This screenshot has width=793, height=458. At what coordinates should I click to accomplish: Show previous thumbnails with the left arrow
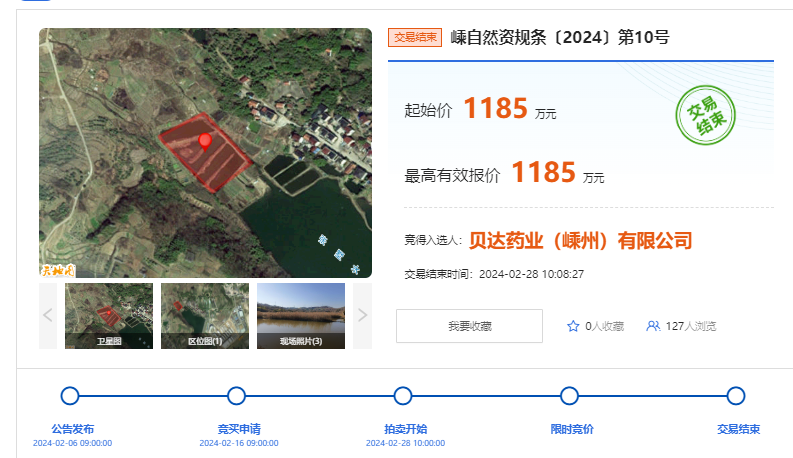click(48, 315)
